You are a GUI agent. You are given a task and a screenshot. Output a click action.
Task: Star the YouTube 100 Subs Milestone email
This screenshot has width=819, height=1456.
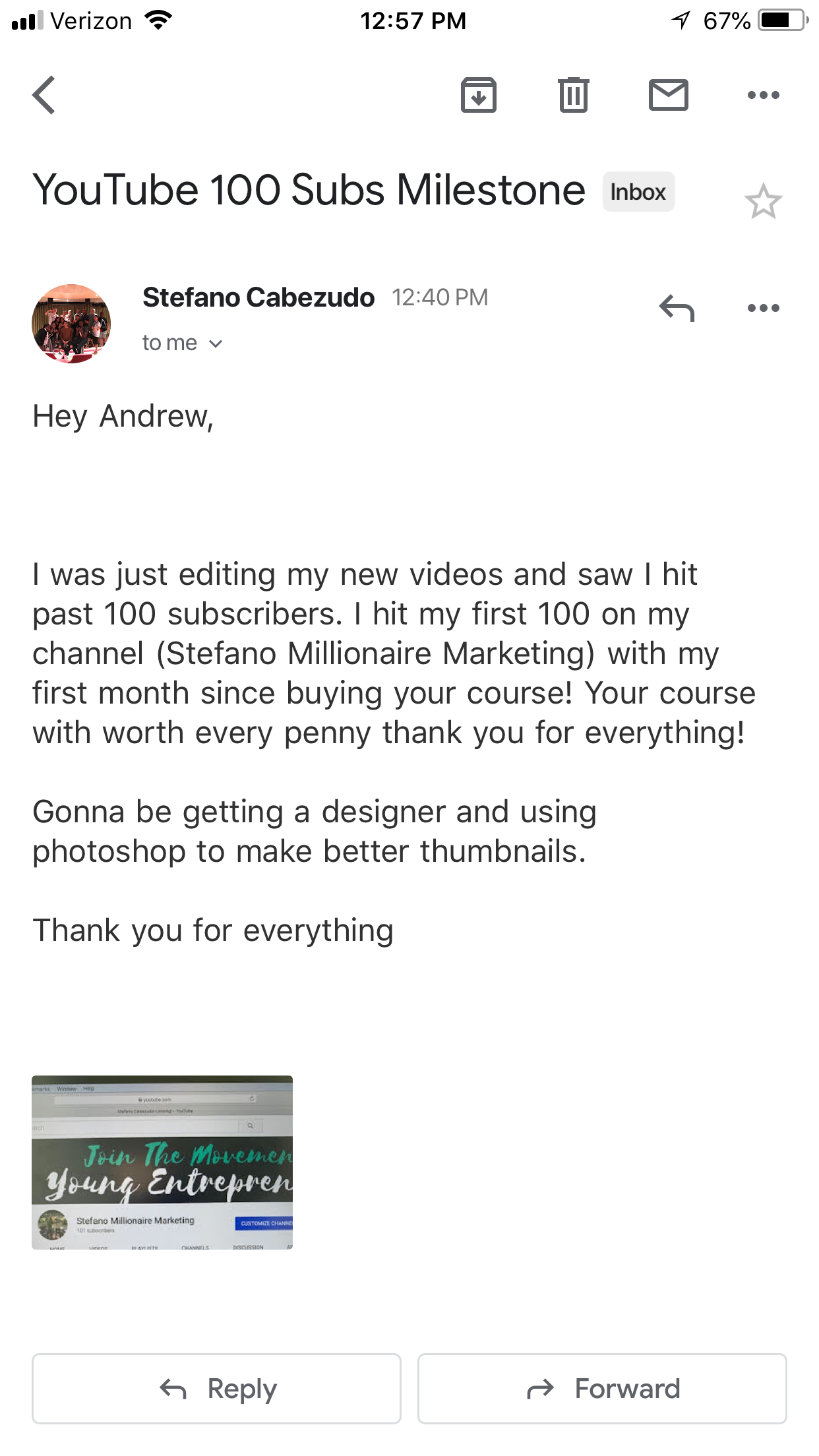point(764,201)
